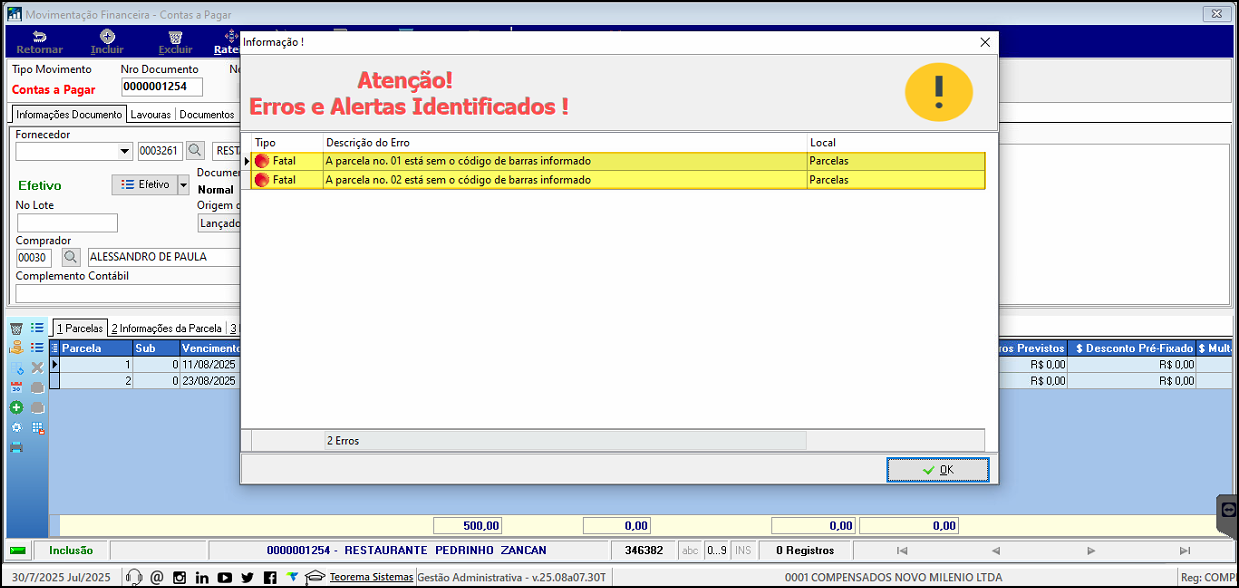Screen dimensions: 1239x588
Task: Click the trash bin icon in parcelas sidebar
Action: (16, 328)
